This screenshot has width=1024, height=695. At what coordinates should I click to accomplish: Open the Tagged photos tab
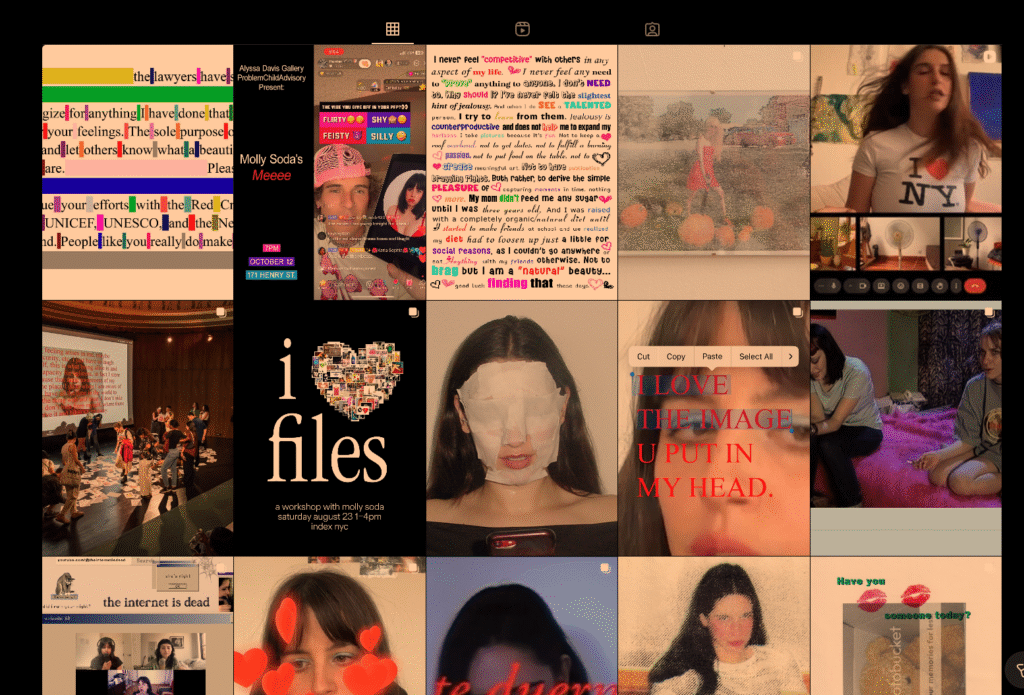(x=652, y=30)
